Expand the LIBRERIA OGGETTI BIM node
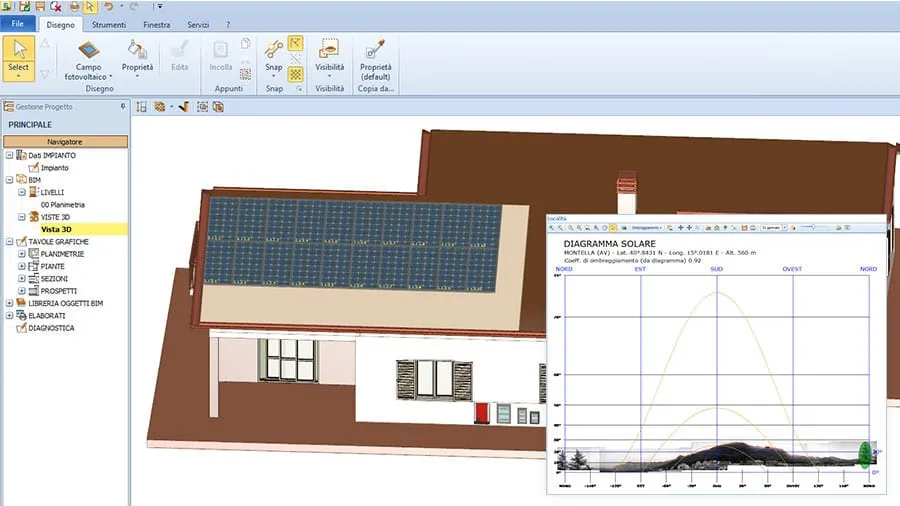The width and height of the screenshot is (900, 506). pos(9,303)
